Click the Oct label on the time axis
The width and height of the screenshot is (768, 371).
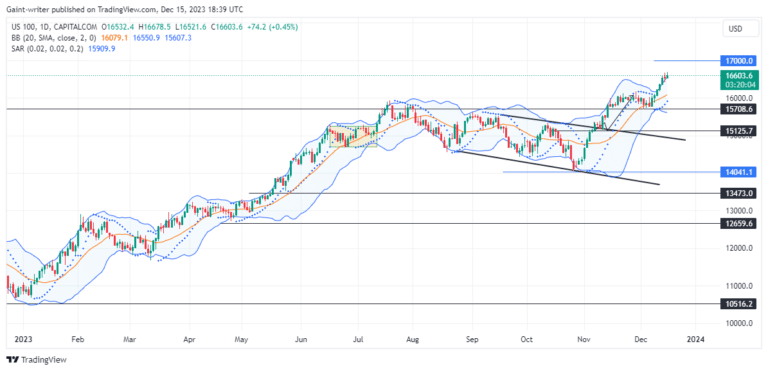pos(527,339)
